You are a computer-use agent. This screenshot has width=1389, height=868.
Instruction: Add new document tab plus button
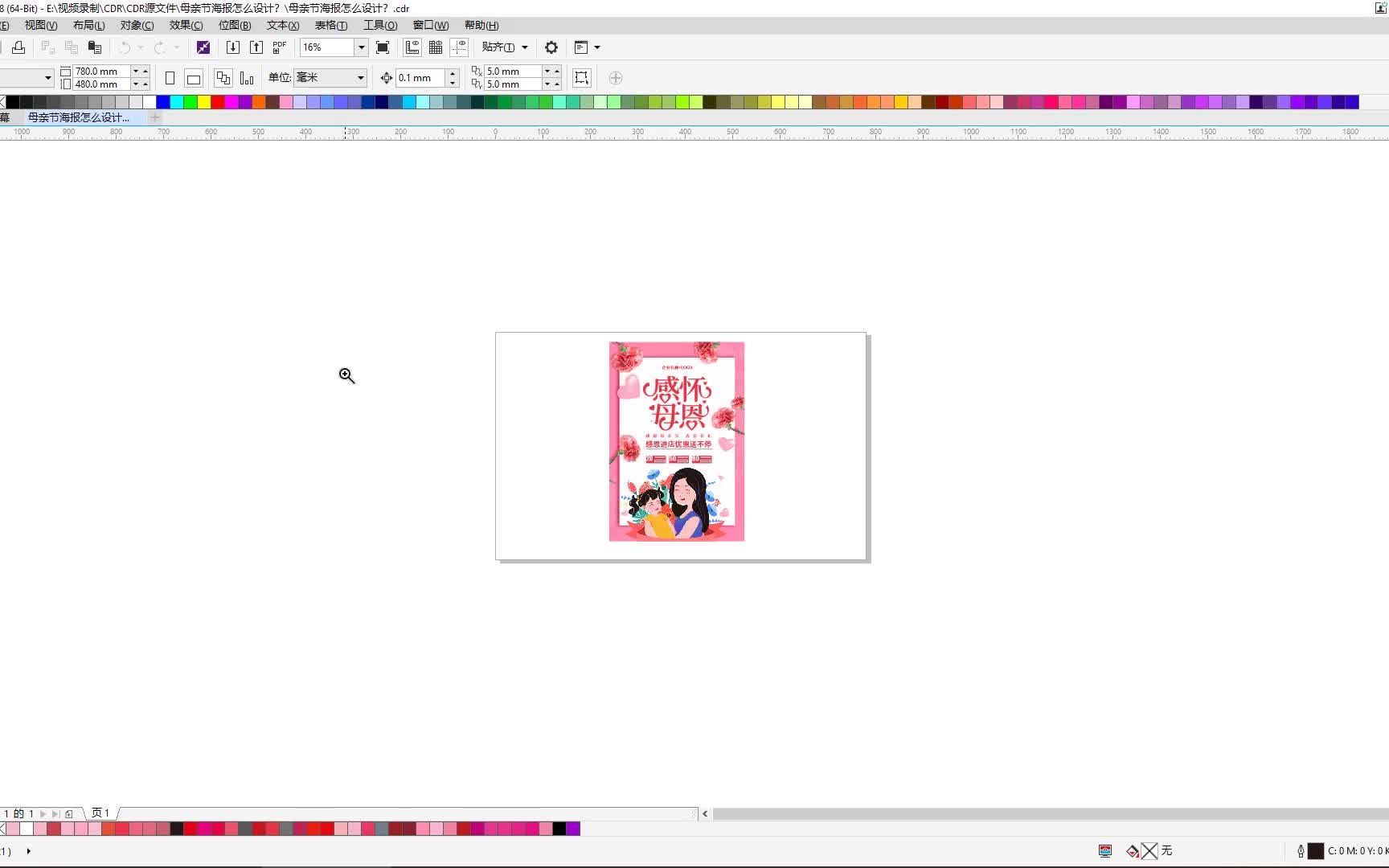[x=155, y=117]
